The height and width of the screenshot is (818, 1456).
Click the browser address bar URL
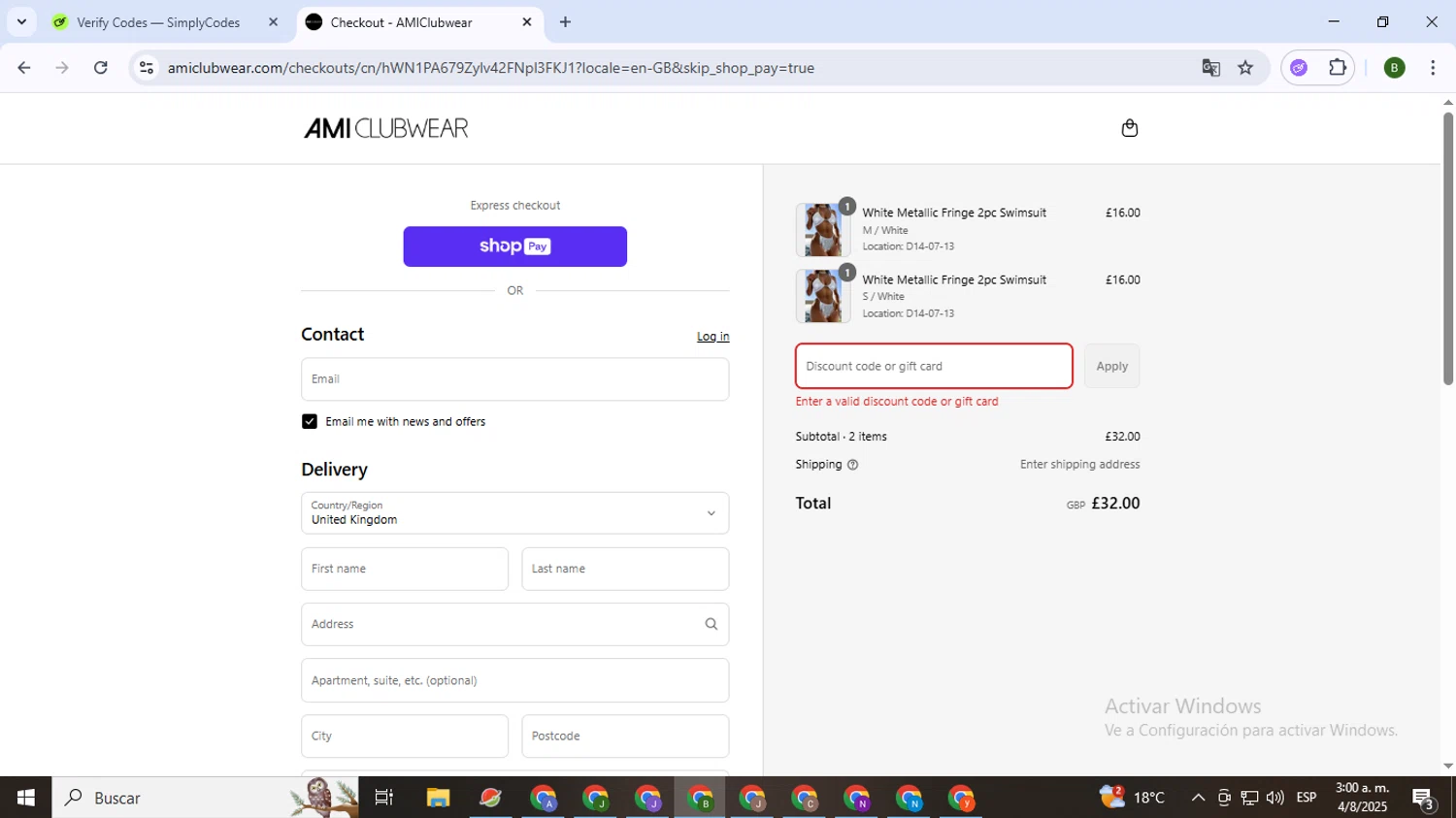tap(490, 68)
